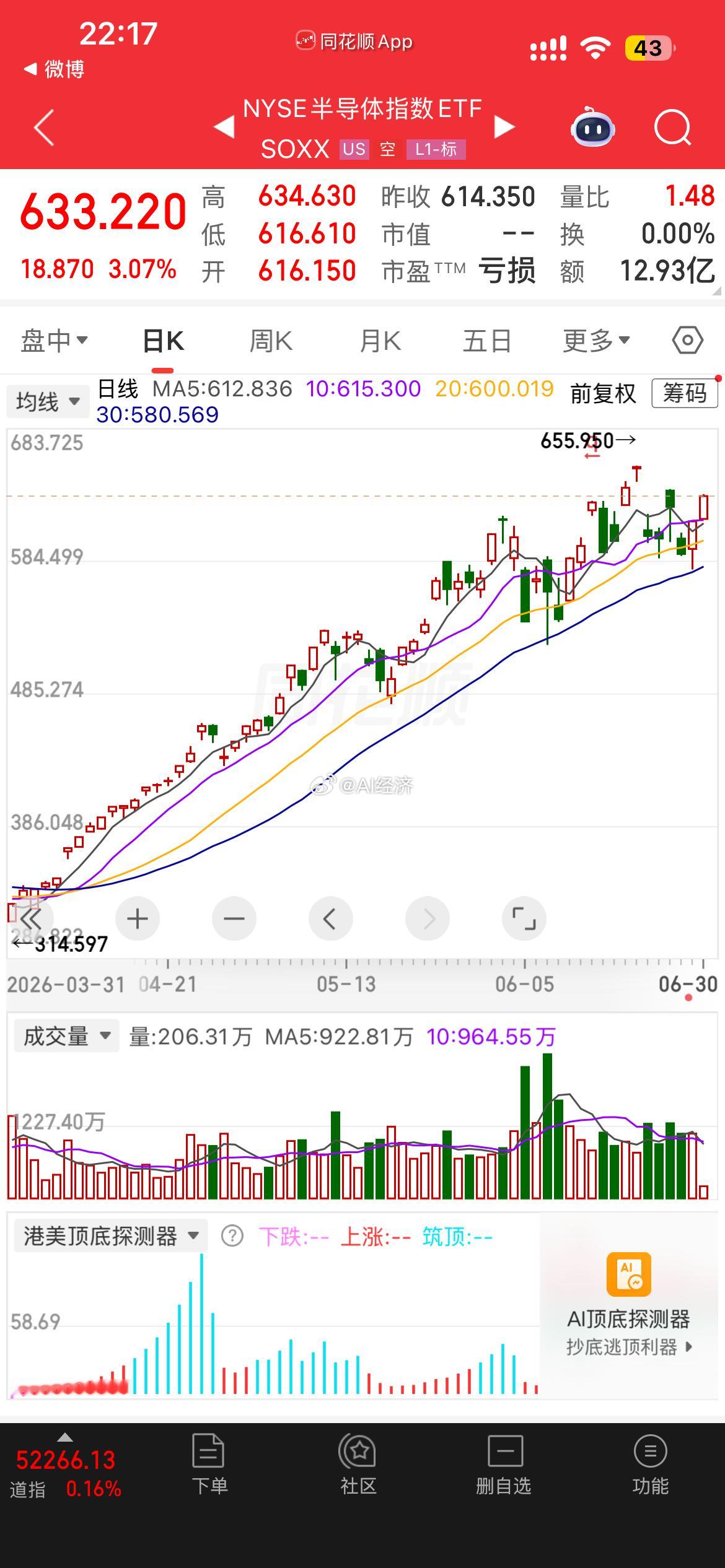The height and width of the screenshot is (1568, 725).
Task: Open chart settings hexagon icon
Action: tap(687, 340)
